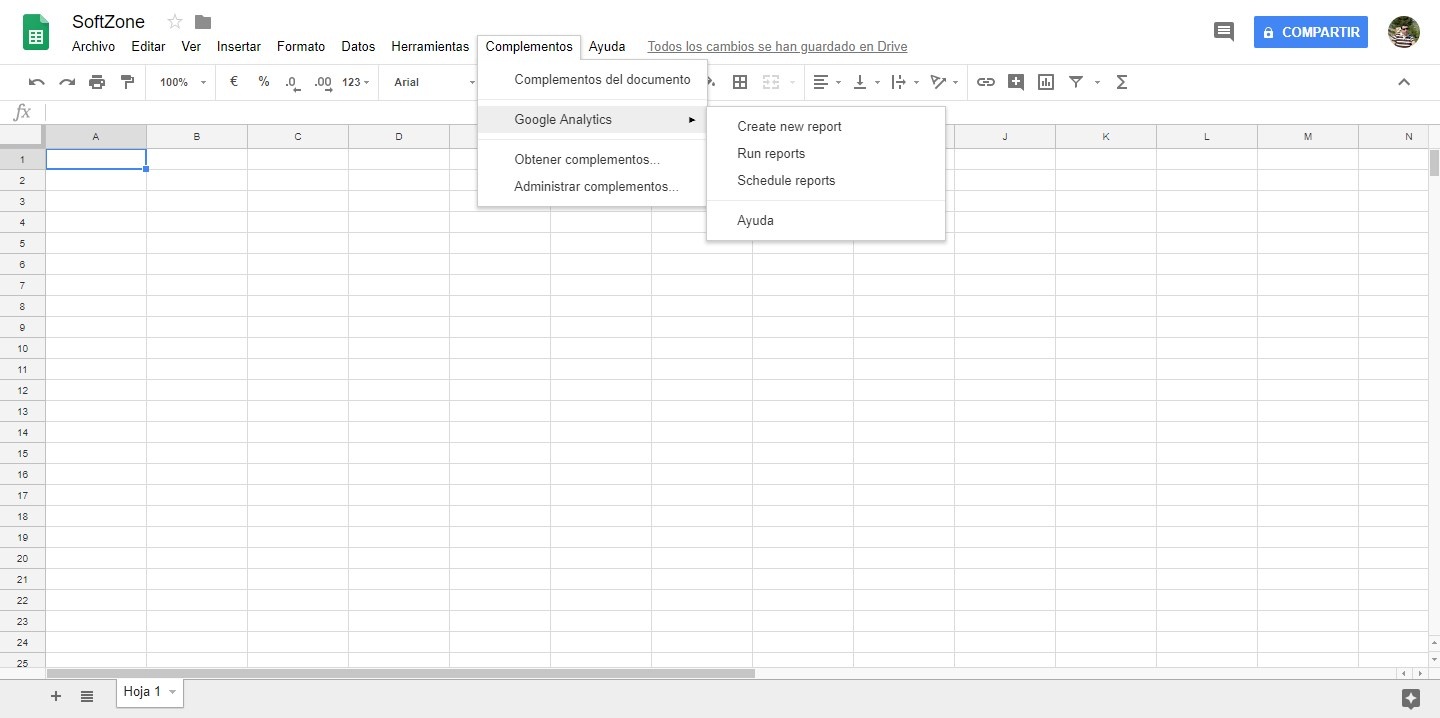Open the all sheets list icon
The width and height of the screenshot is (1440, 718).
tap(87, 696)
